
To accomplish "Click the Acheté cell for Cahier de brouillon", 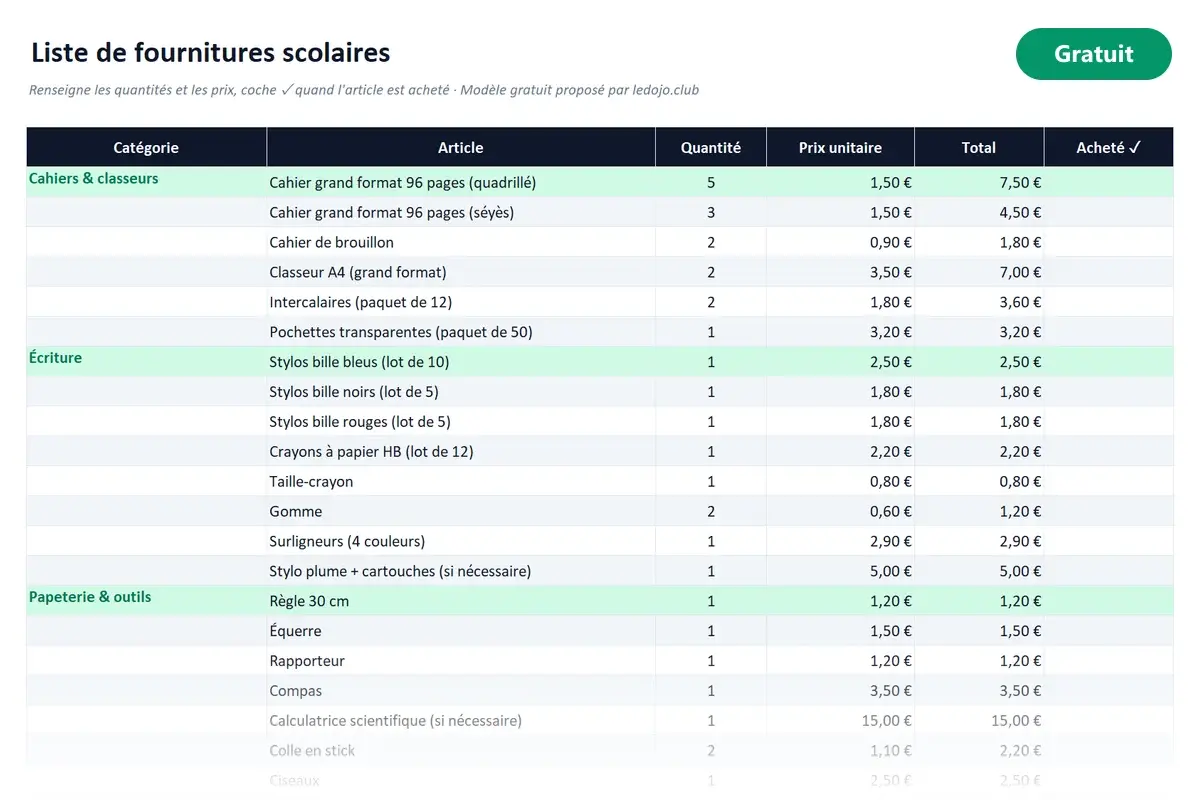I will [x=1109, y=242].
